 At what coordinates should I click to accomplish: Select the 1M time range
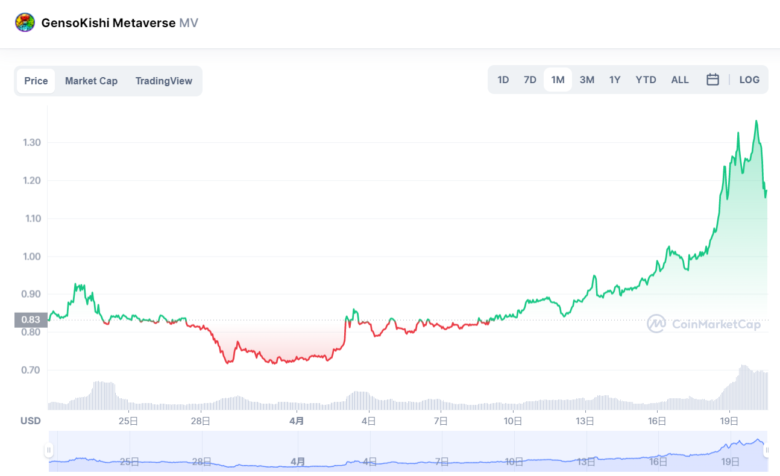tap(558, 80)
